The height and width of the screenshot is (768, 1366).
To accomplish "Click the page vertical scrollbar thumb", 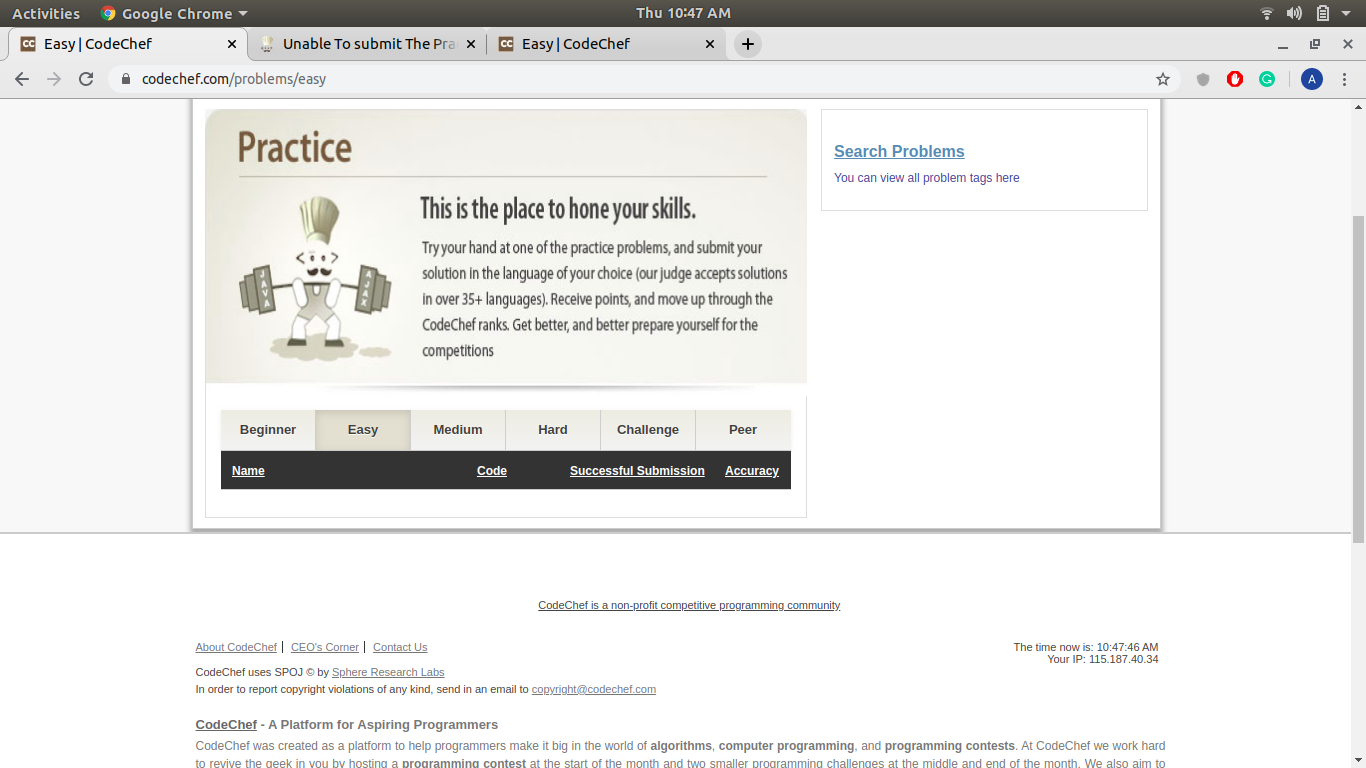I will tap(1358, 379).
